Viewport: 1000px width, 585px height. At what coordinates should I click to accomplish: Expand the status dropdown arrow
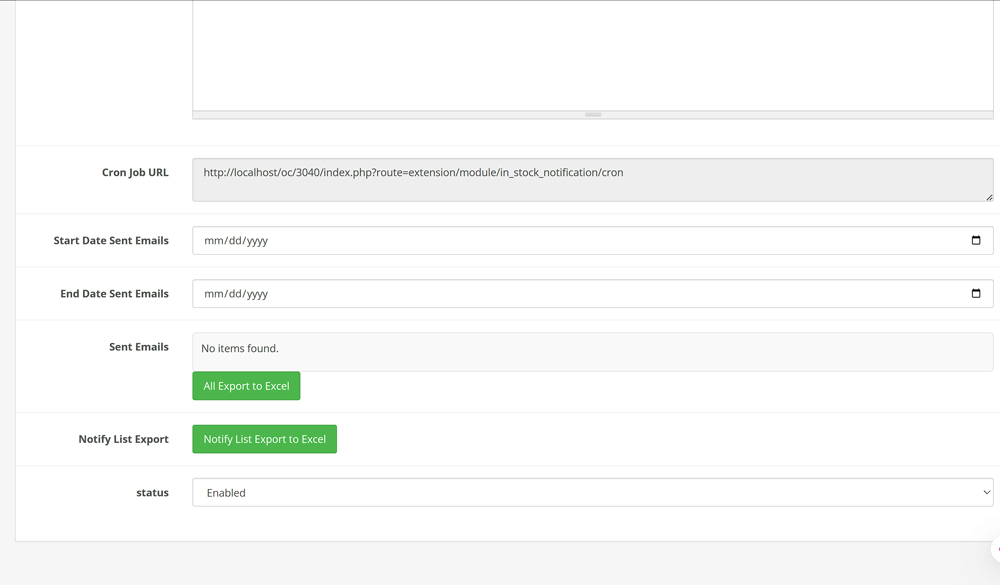click(986, 492)
